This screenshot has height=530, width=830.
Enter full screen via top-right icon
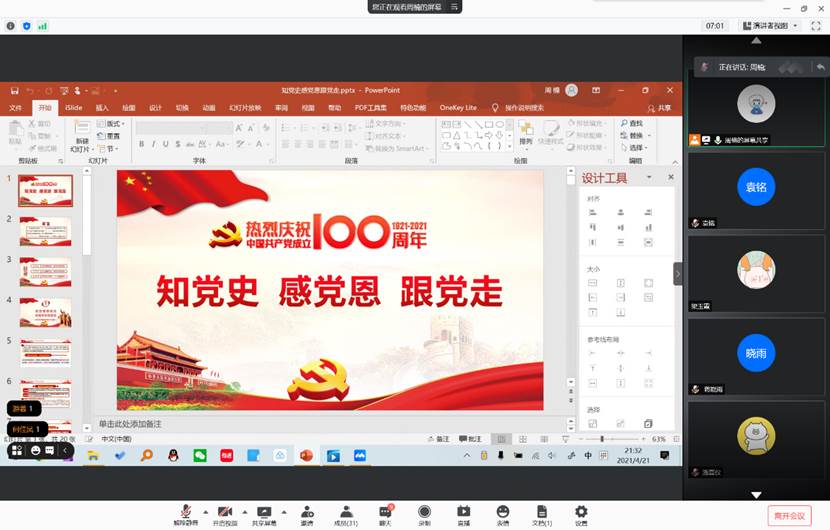coord(816,25)
